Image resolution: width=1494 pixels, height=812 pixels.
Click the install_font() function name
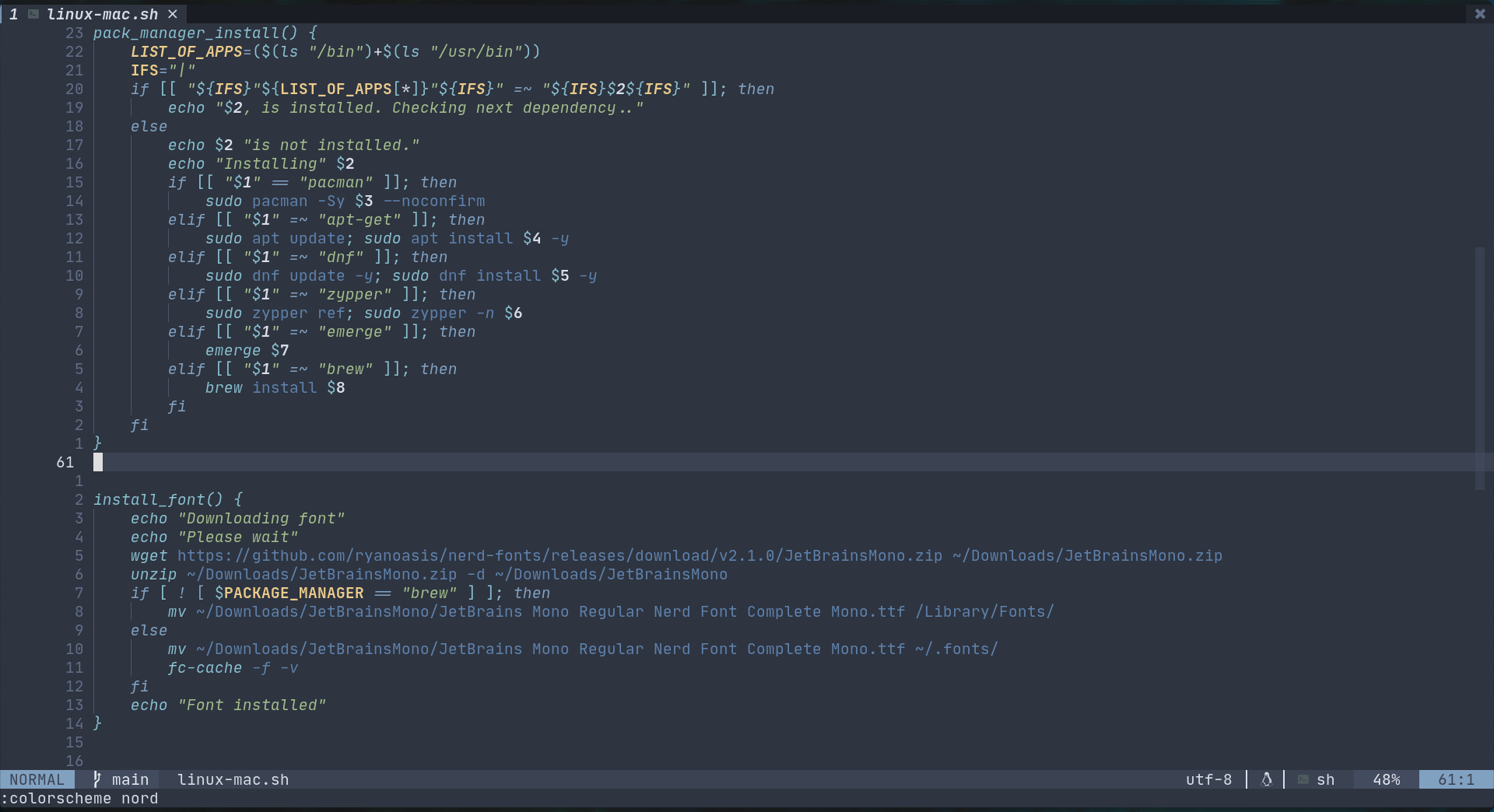click(158, 499)
